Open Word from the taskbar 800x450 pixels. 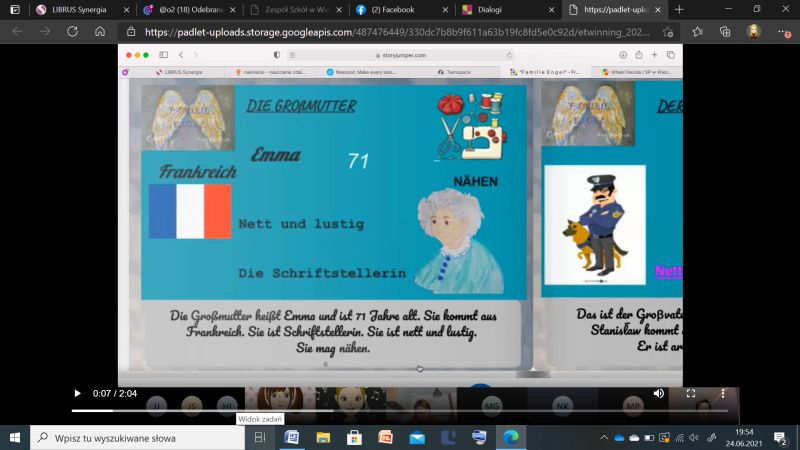pos(292,438)
